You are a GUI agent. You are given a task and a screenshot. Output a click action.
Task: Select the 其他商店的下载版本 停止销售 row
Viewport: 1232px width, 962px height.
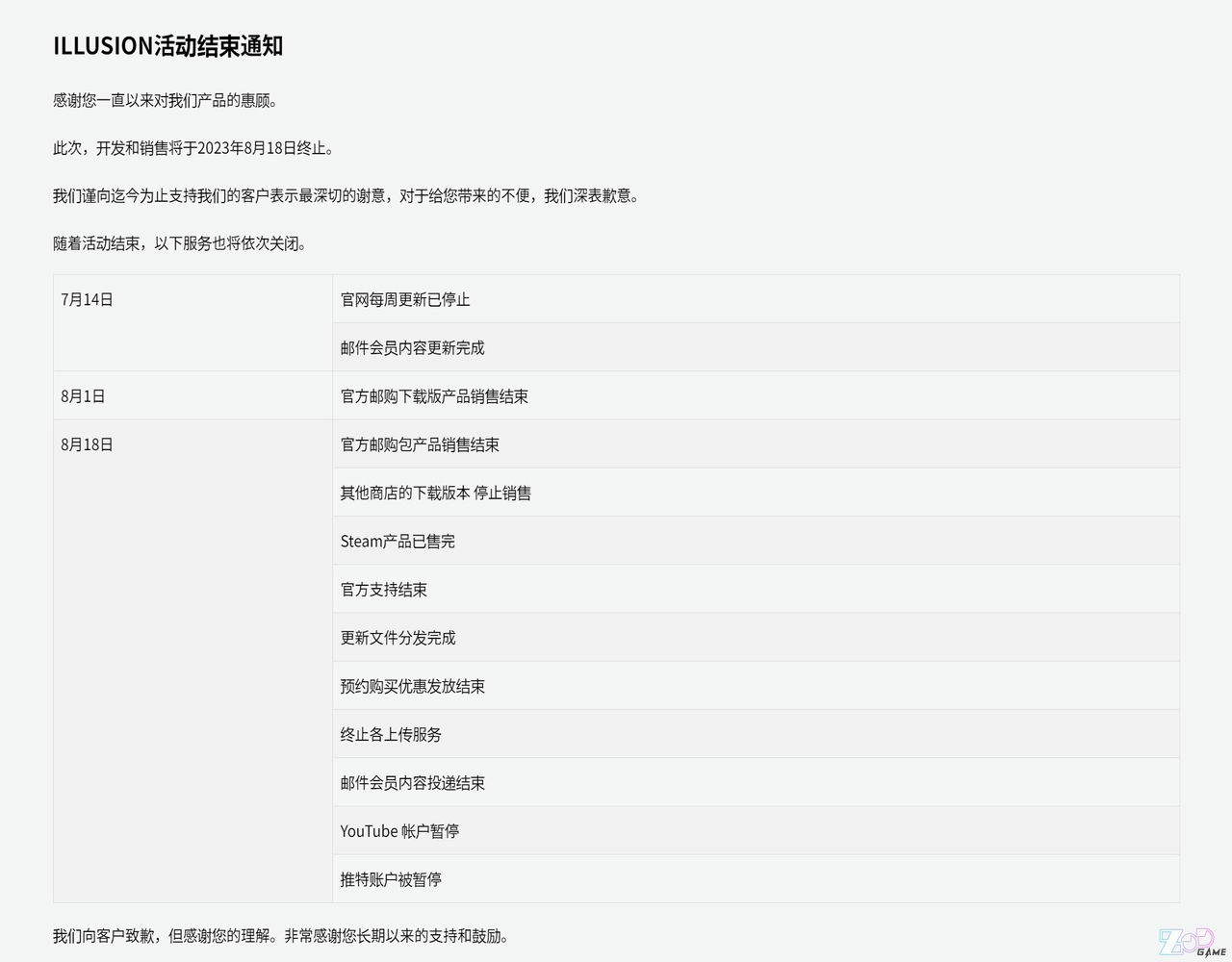[x=435, y=493]
